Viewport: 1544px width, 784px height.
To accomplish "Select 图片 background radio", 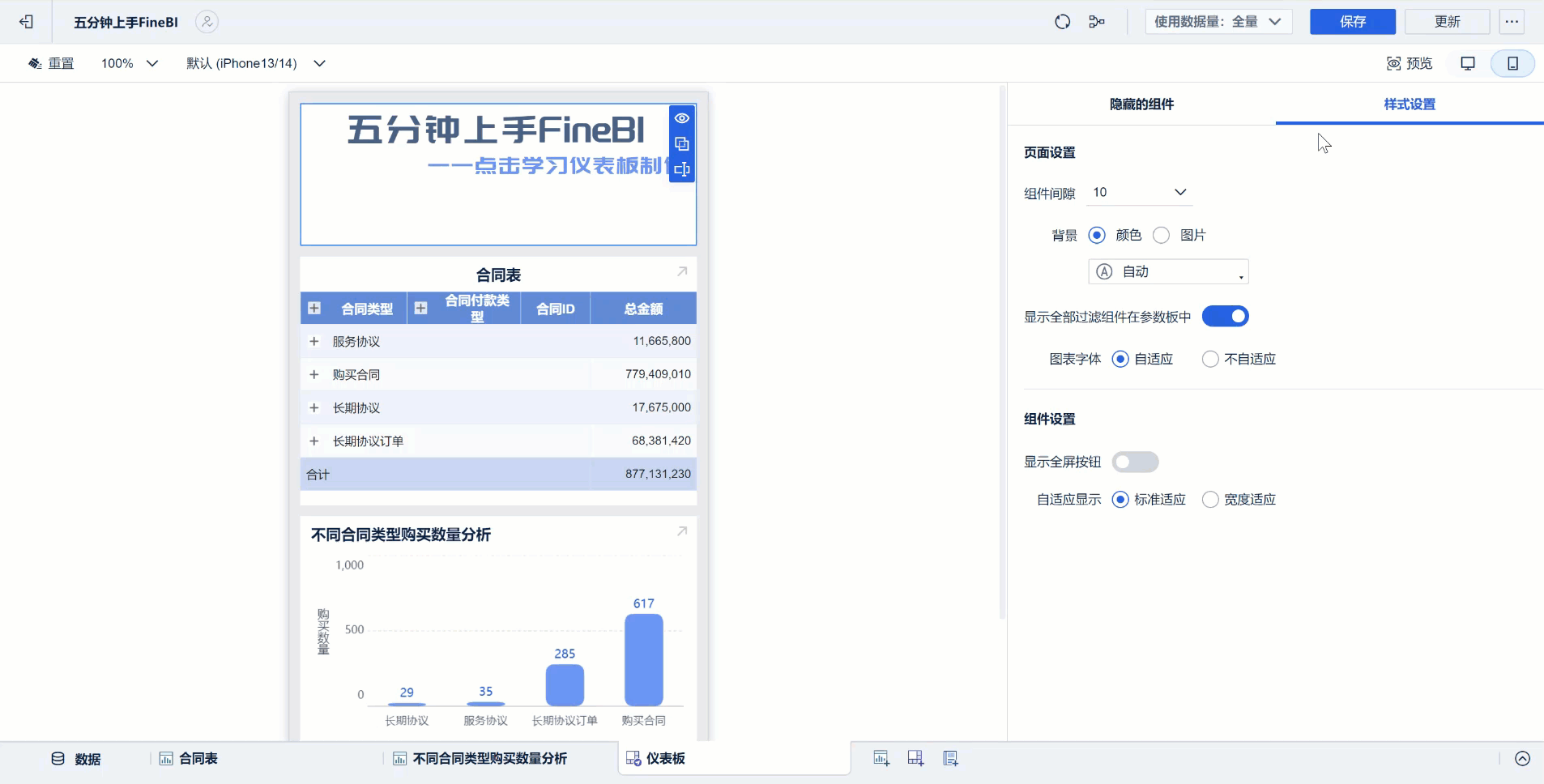I will click(1161, 235).
